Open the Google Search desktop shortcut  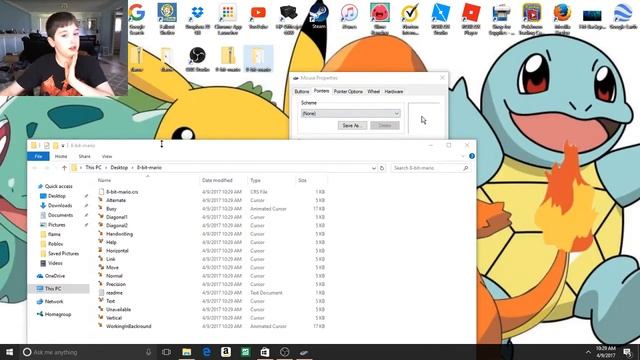(137, 18)
